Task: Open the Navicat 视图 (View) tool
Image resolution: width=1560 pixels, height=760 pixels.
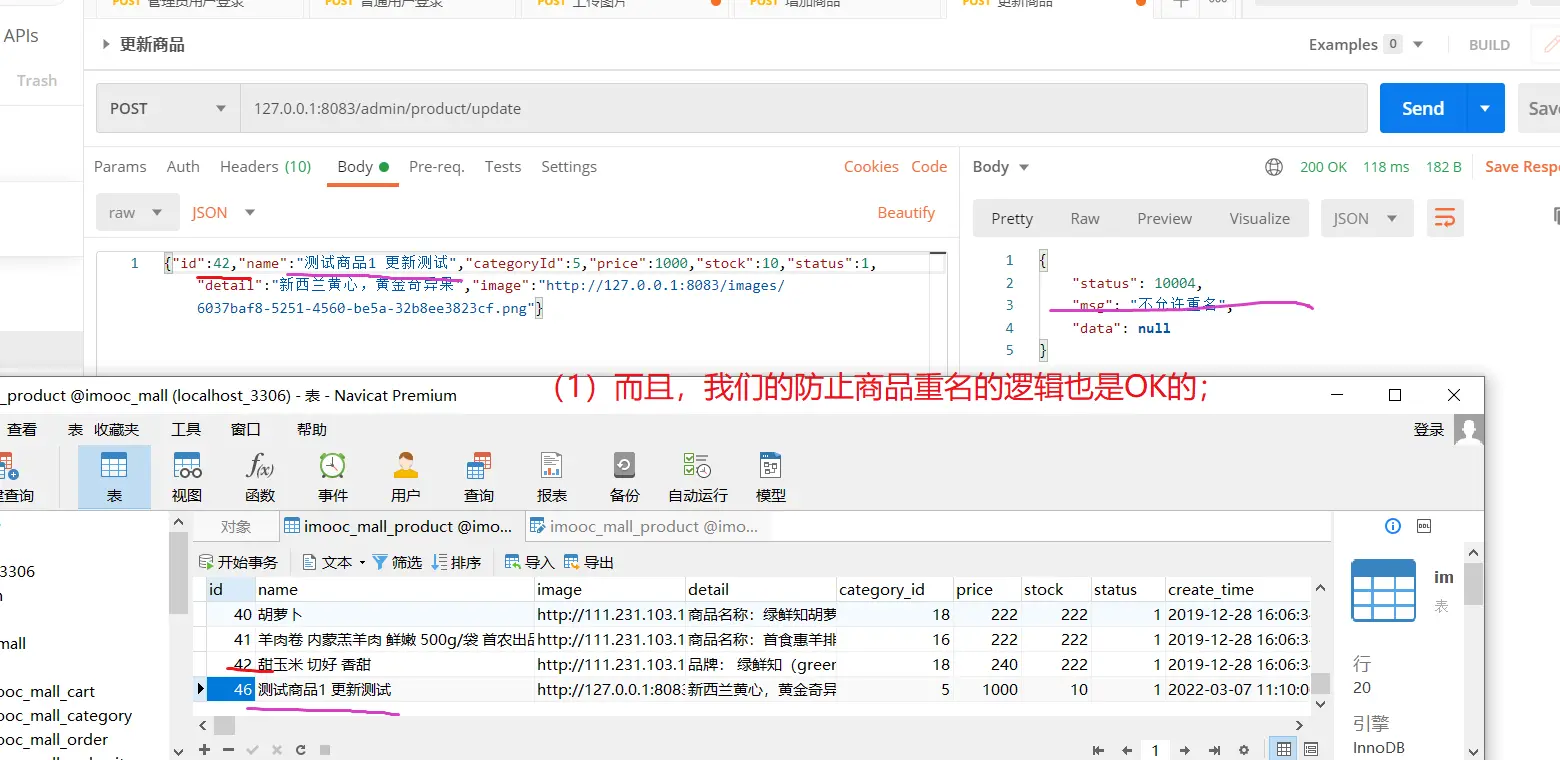Action: [187, 476]
